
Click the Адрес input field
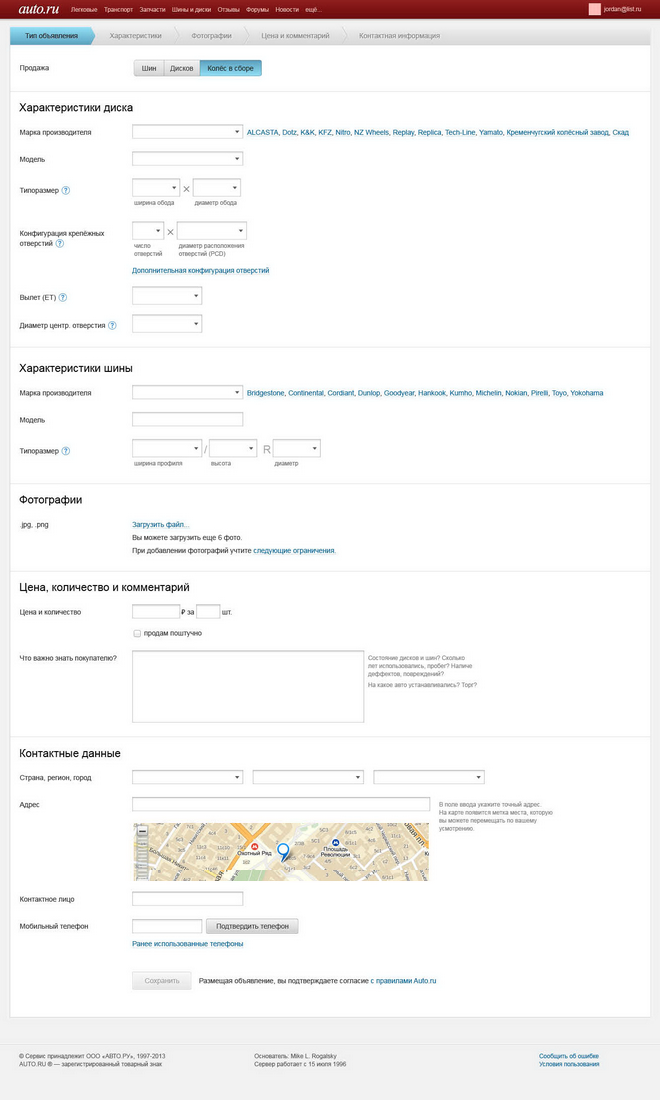coord(281,804)
